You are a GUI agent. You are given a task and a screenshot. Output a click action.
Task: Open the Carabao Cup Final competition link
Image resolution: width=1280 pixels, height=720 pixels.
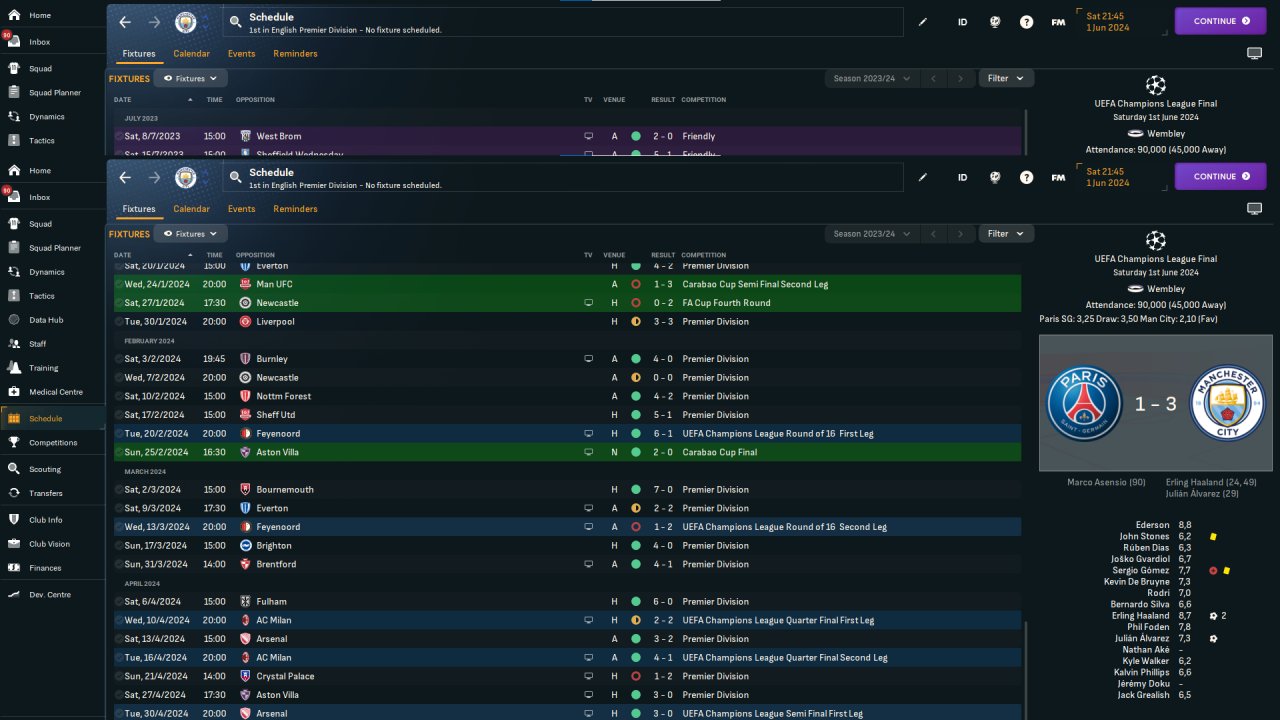coord(722,452)
